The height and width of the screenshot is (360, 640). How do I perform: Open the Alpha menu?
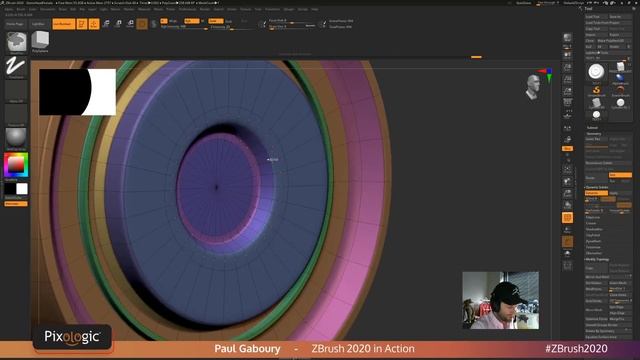click(x=9, y=9)
